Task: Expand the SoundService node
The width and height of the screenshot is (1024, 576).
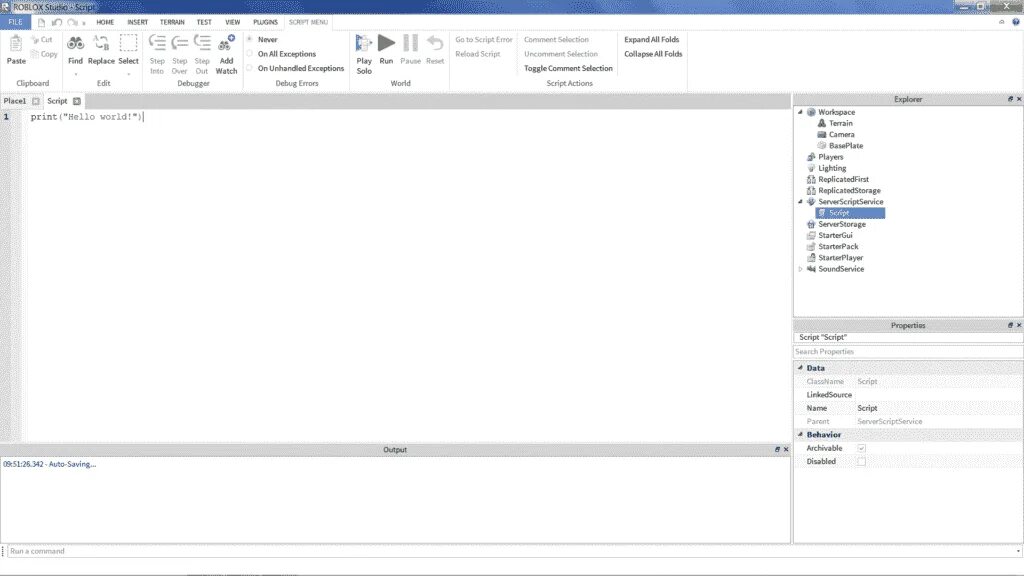Action: (x=801, y=268)
